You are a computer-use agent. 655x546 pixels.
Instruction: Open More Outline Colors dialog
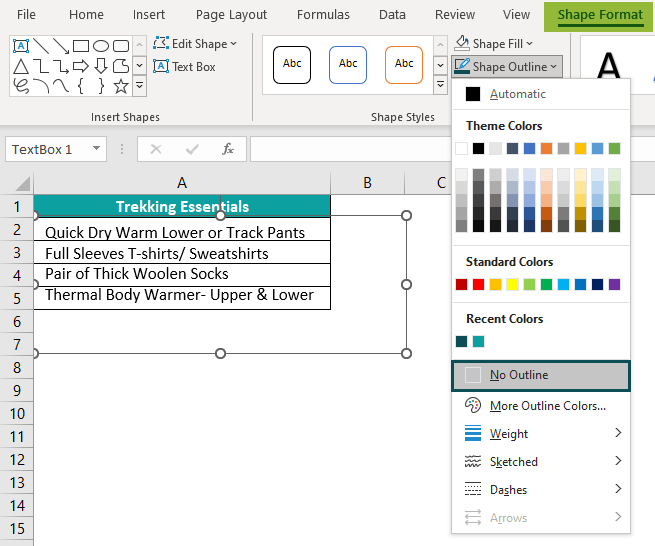click(x=541, y=406)
